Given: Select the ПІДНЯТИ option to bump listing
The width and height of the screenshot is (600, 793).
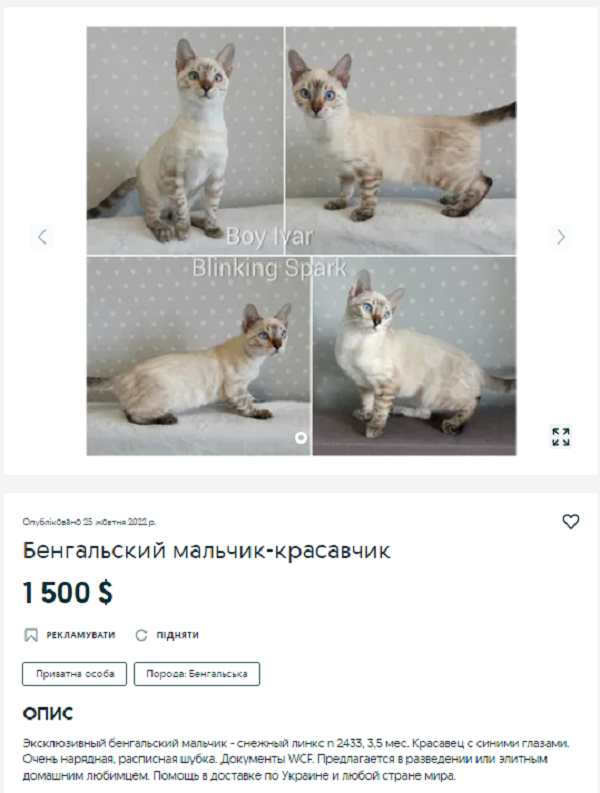Looking at the screenshot, I should 177,635.
